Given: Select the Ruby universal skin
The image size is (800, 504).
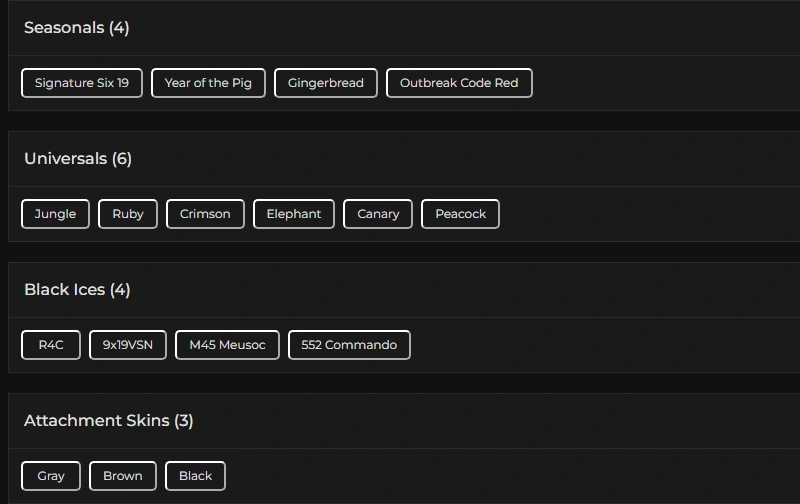Looking at the screenshot, I should pos(128,214).
